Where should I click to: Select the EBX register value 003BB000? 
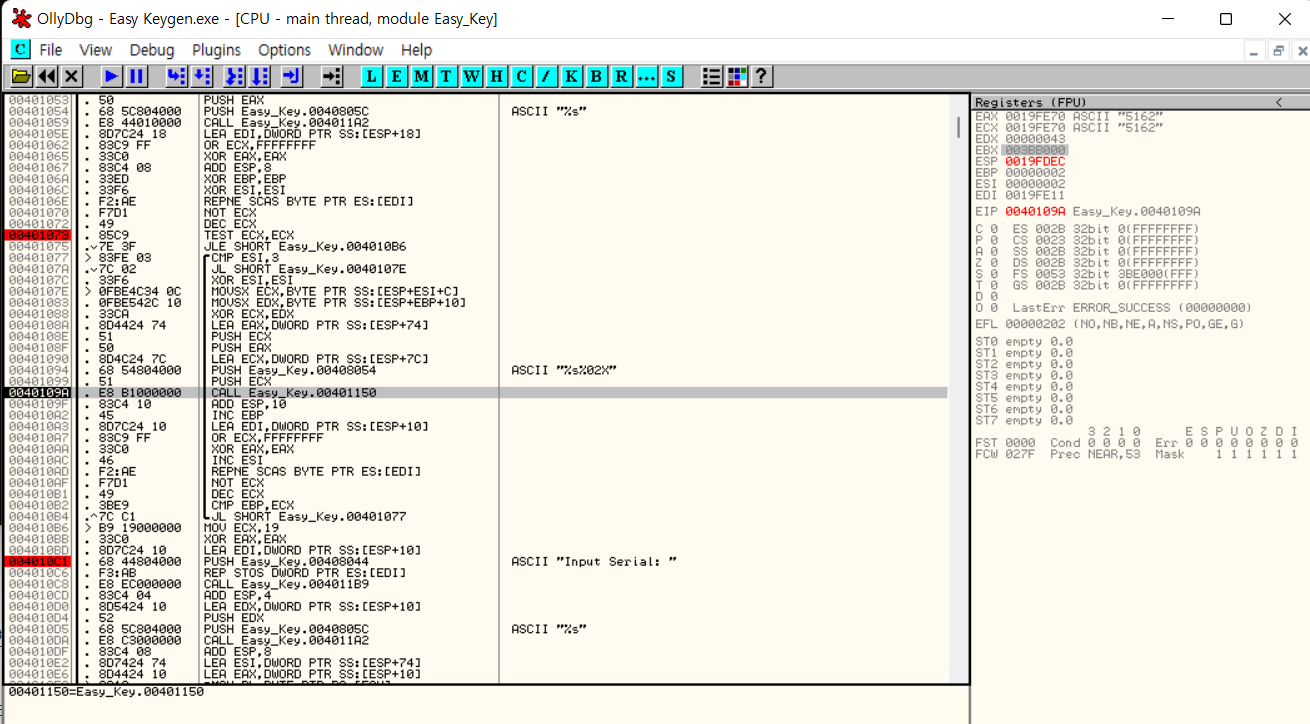pyautogui.click(x=1035, y=150)
